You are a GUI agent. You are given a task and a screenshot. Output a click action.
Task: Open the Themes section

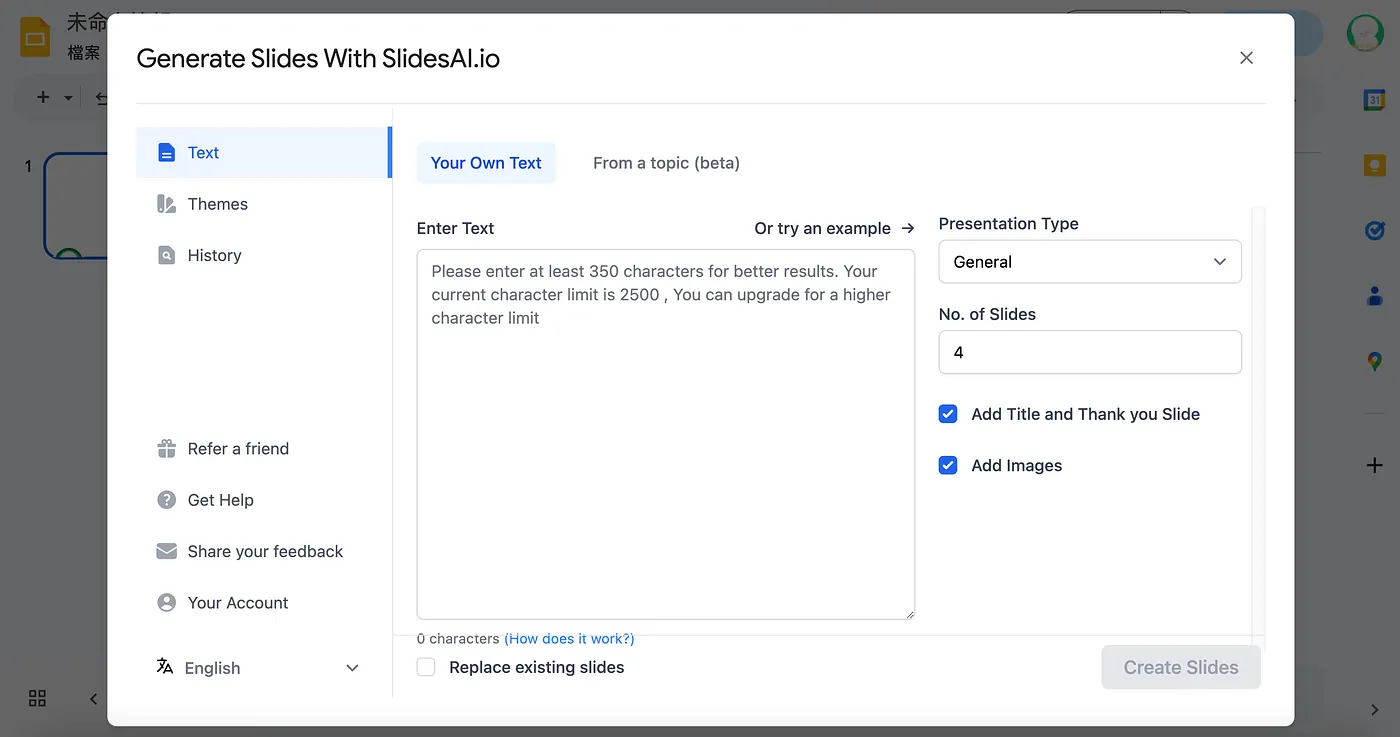(262, 204)
